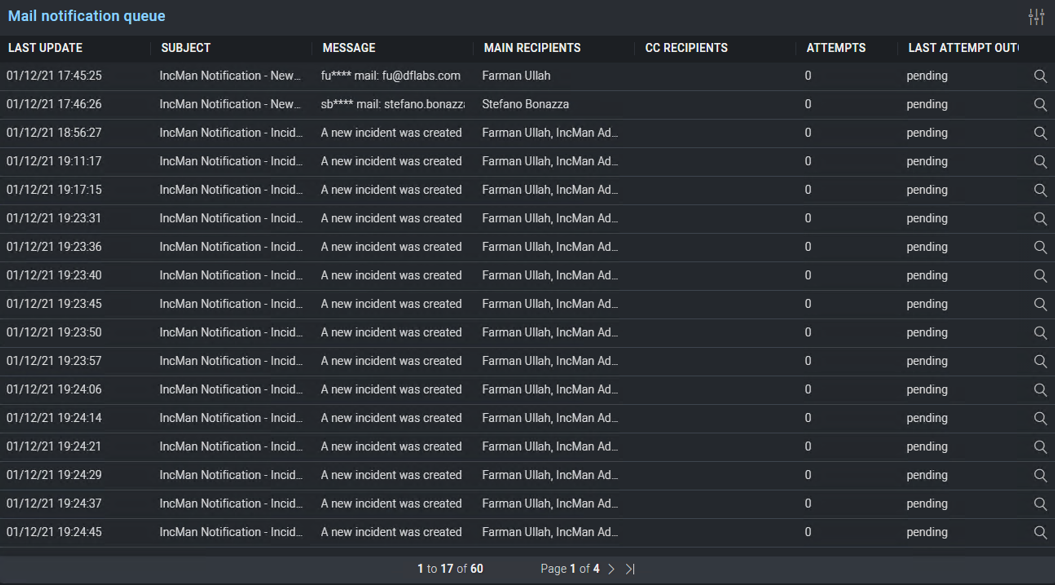View details magnifier for the 19:11:17 row
This screenshot has width=1055, height=585.
click(x=1039, y=161)
